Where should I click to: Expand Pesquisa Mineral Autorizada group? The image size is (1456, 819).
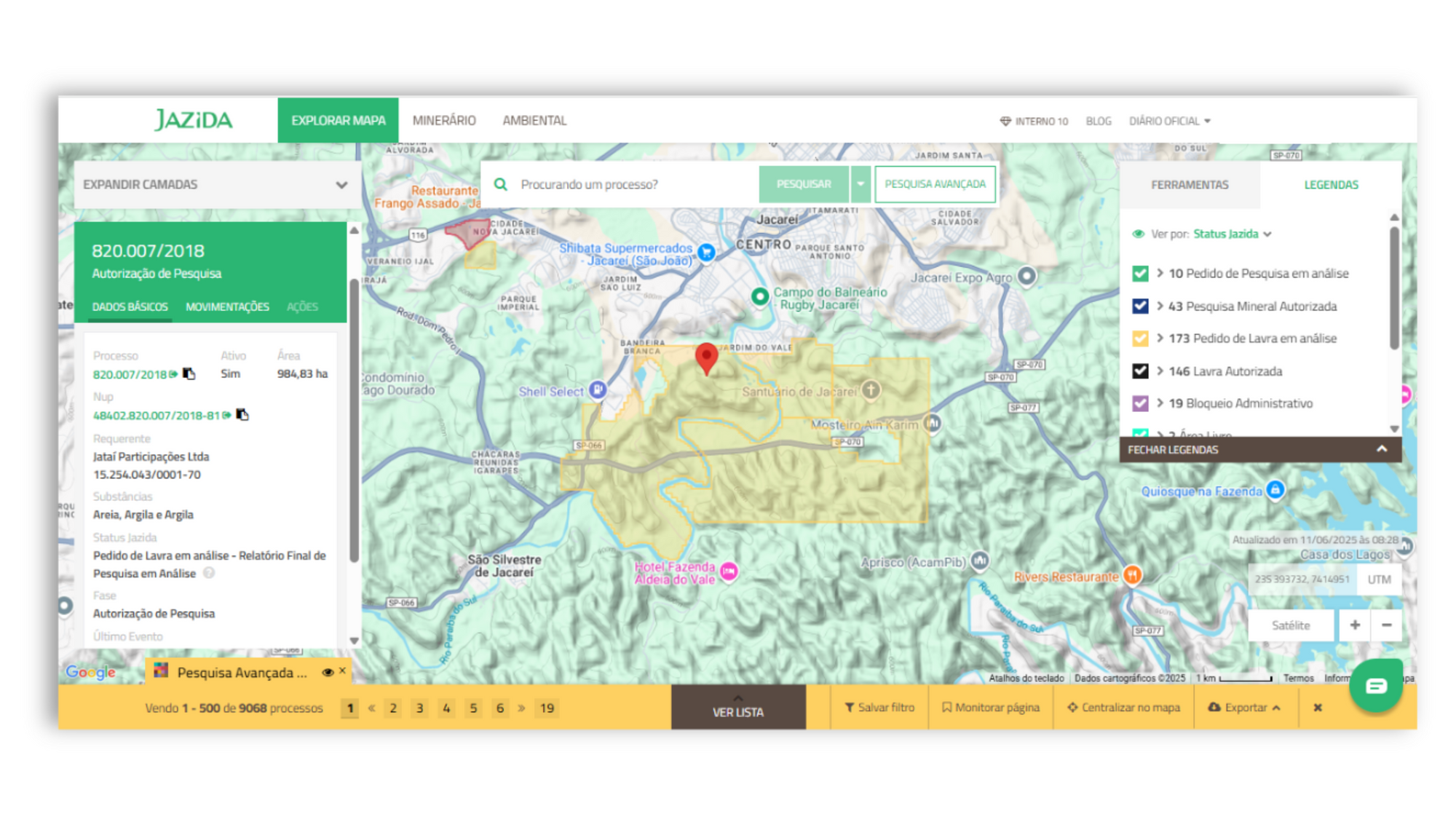coord(1160,306)
